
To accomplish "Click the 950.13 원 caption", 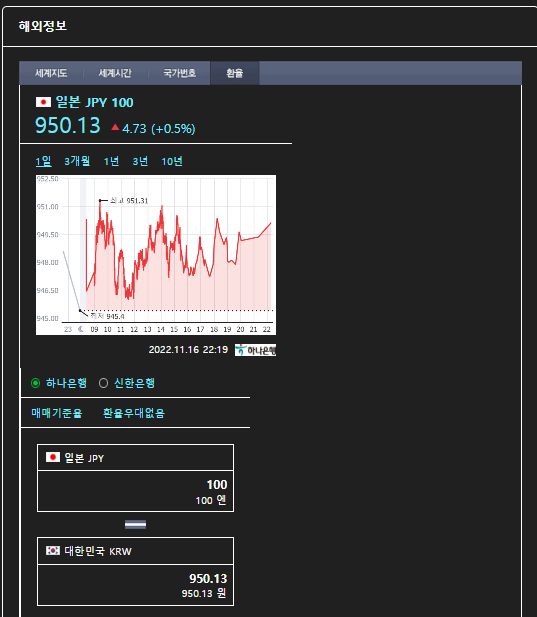I will 204,593.
